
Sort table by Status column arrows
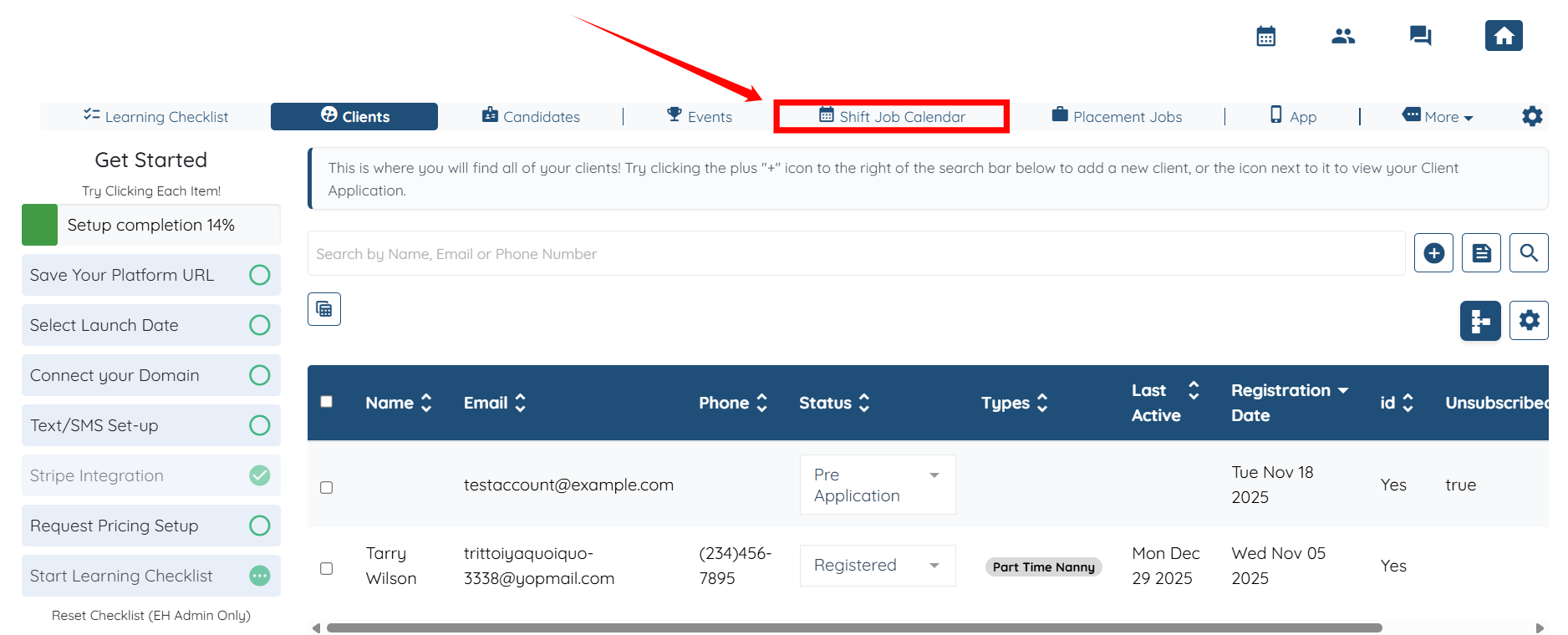point(864,403)
